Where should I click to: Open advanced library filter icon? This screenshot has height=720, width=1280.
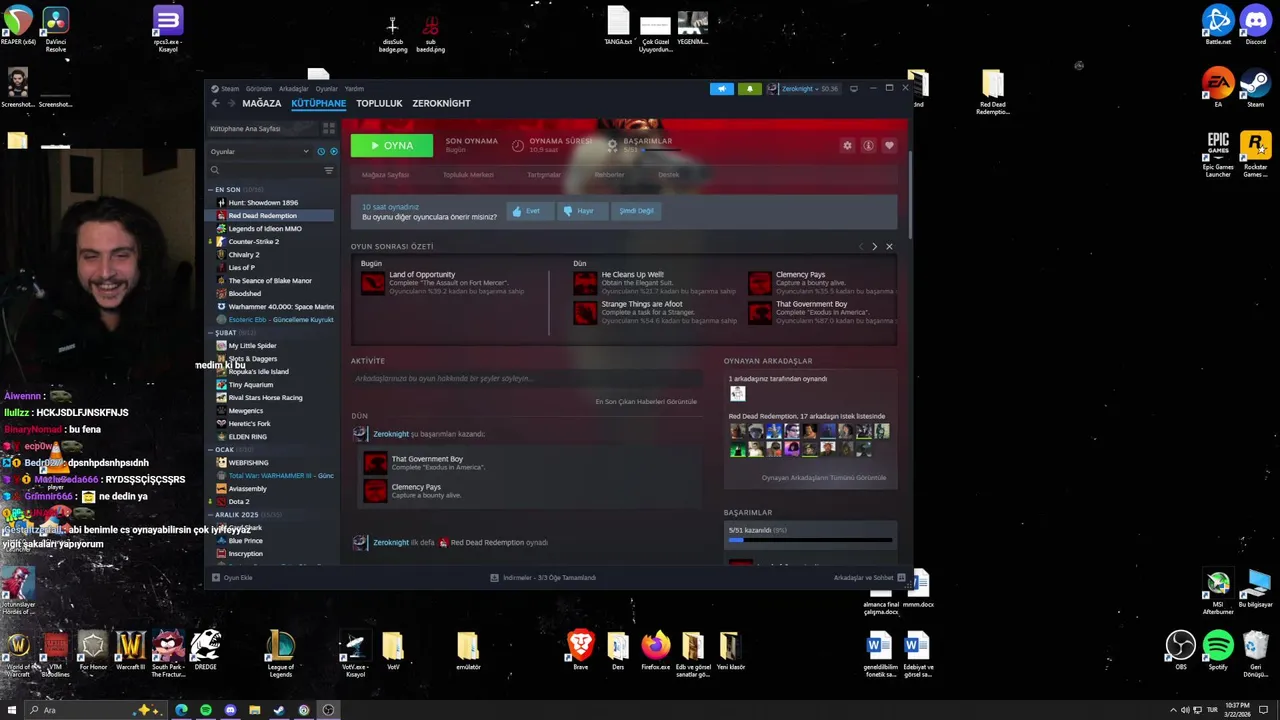328,170
